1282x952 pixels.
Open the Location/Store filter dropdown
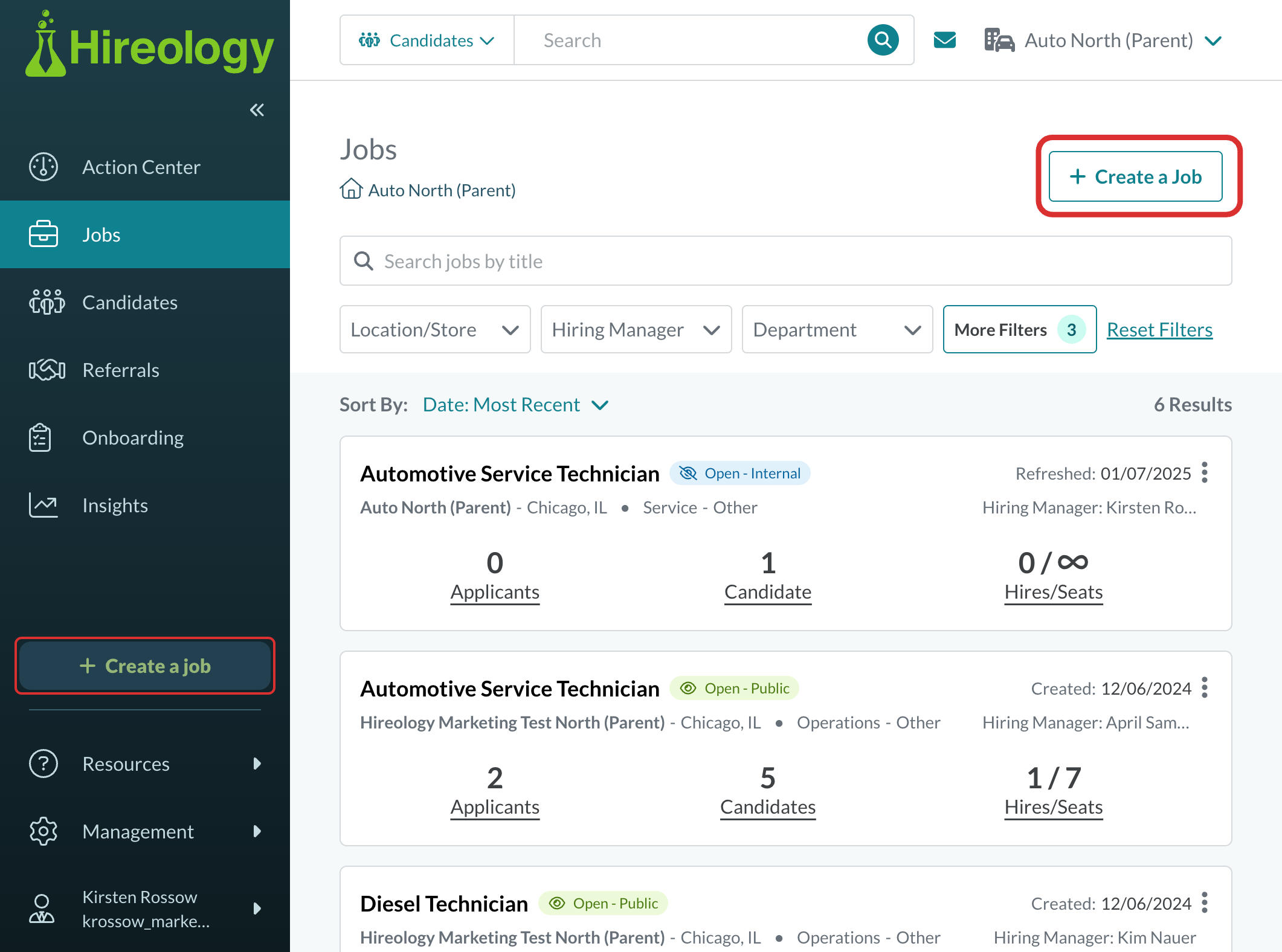point(435,329)
